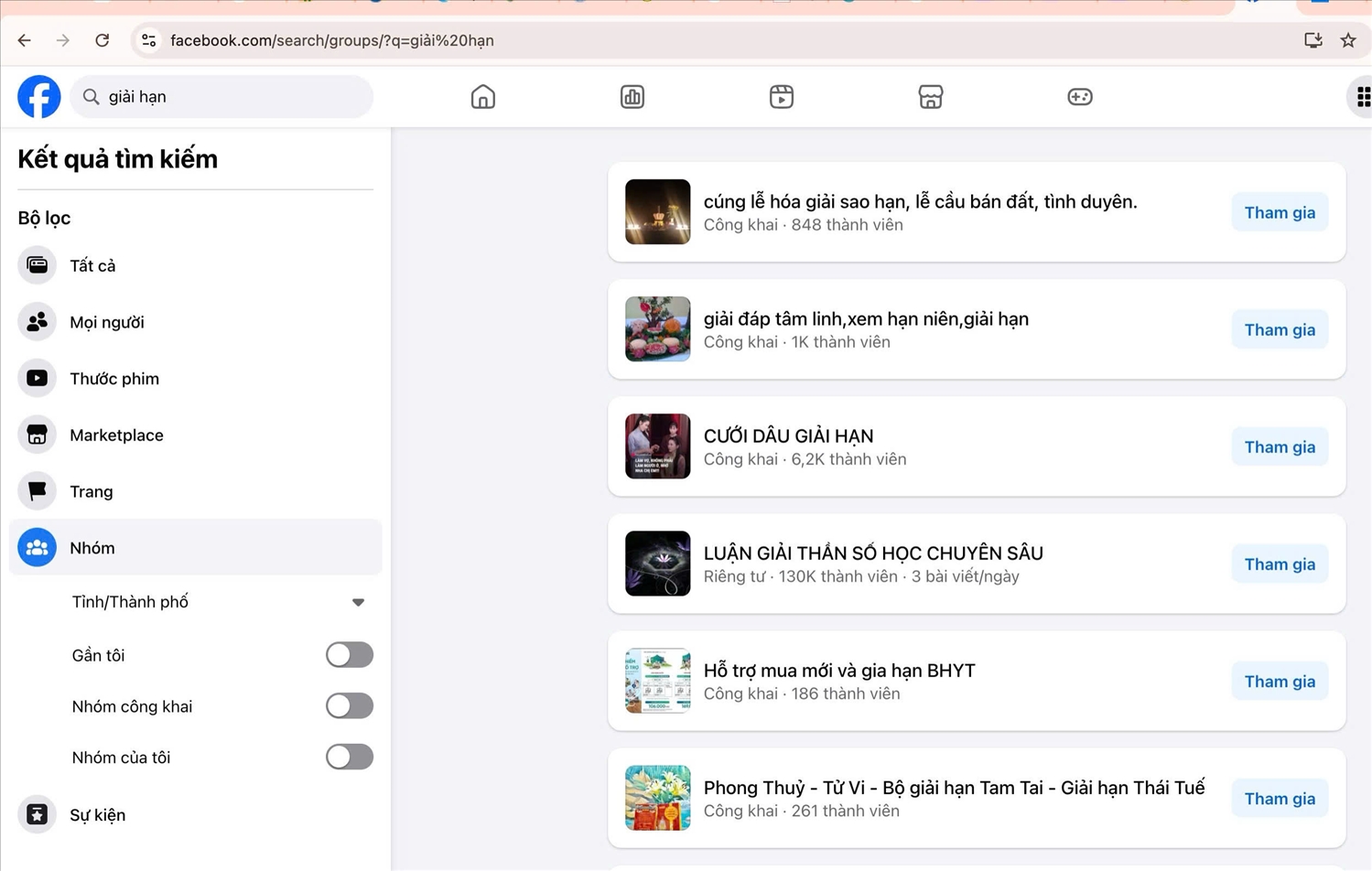This screenshot has height=871, width=1372.
Task: Bookmark this page with the star icon
Action: tap(1347, 40)
